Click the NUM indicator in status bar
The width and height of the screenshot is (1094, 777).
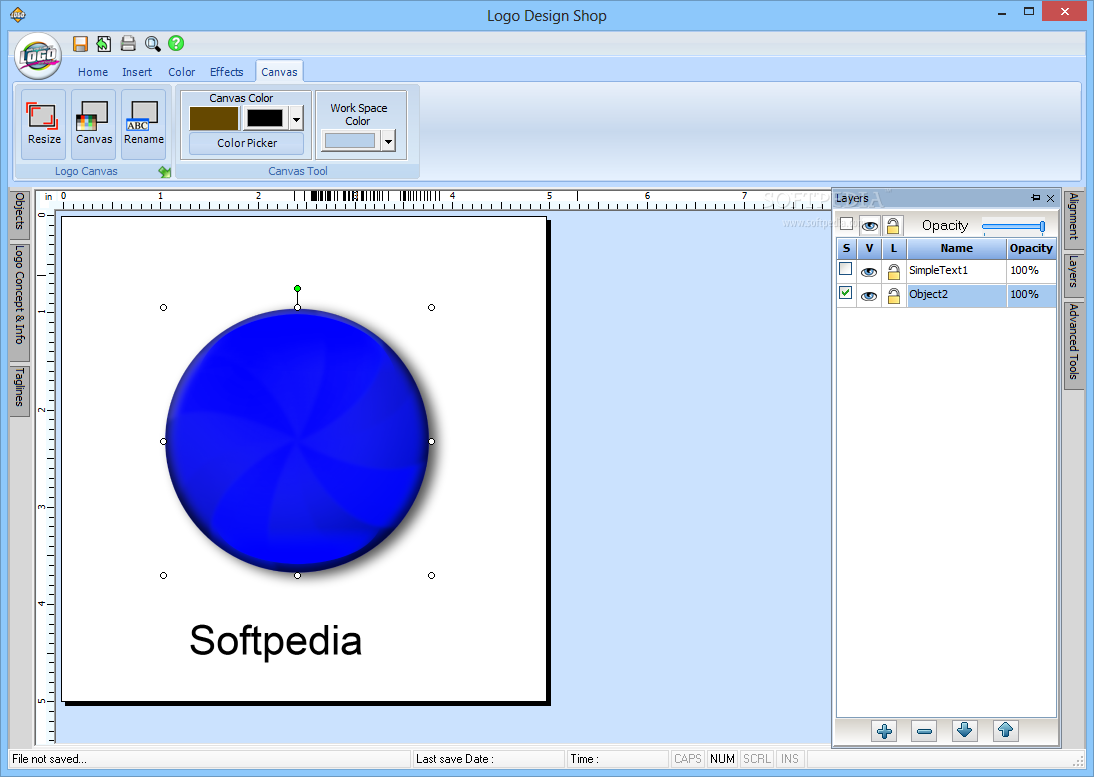[x=722, y=759]
